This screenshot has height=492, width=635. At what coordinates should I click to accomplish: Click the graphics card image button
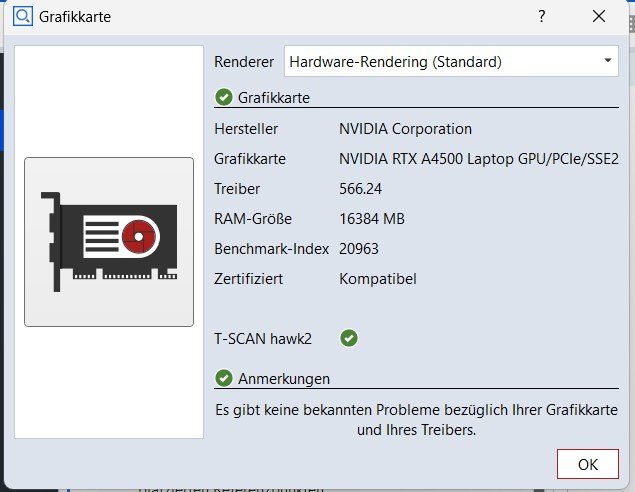coord(109,241)
